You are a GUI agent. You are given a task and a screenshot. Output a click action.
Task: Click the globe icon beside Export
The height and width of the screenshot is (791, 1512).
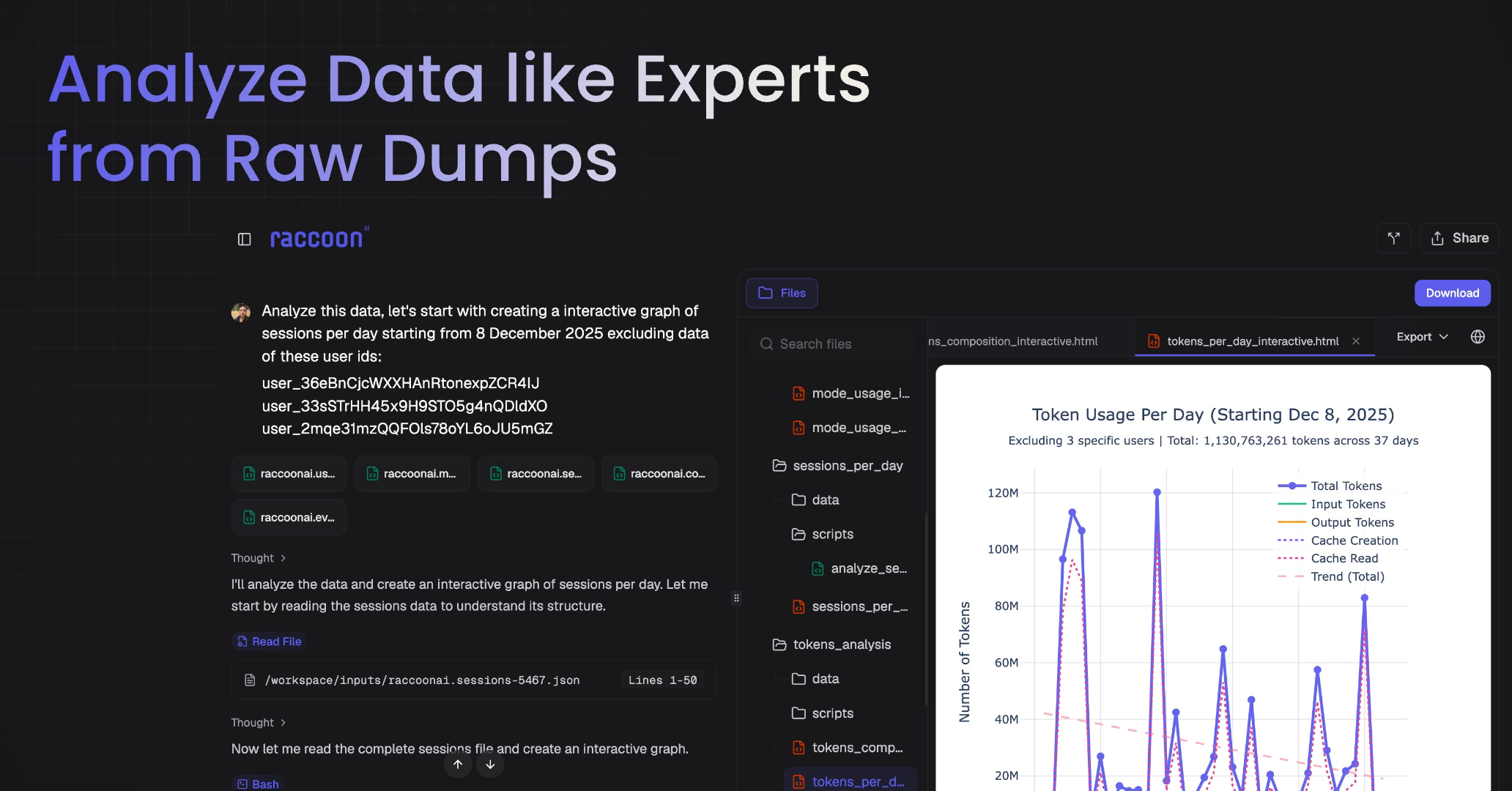pyautogui.click(x=1478, y=337)
